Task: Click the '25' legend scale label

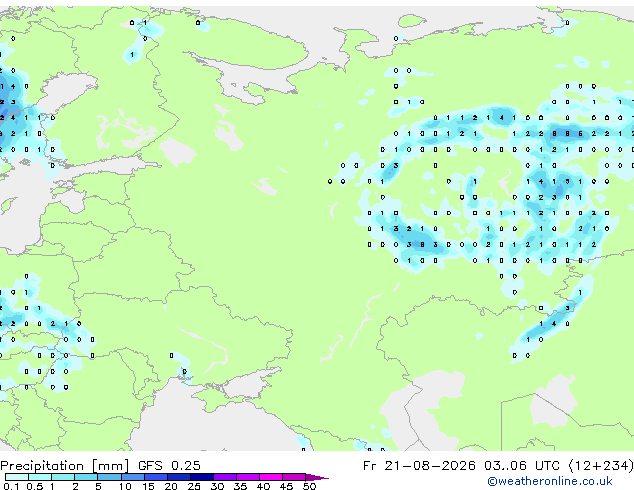Action: coord(194,486)
